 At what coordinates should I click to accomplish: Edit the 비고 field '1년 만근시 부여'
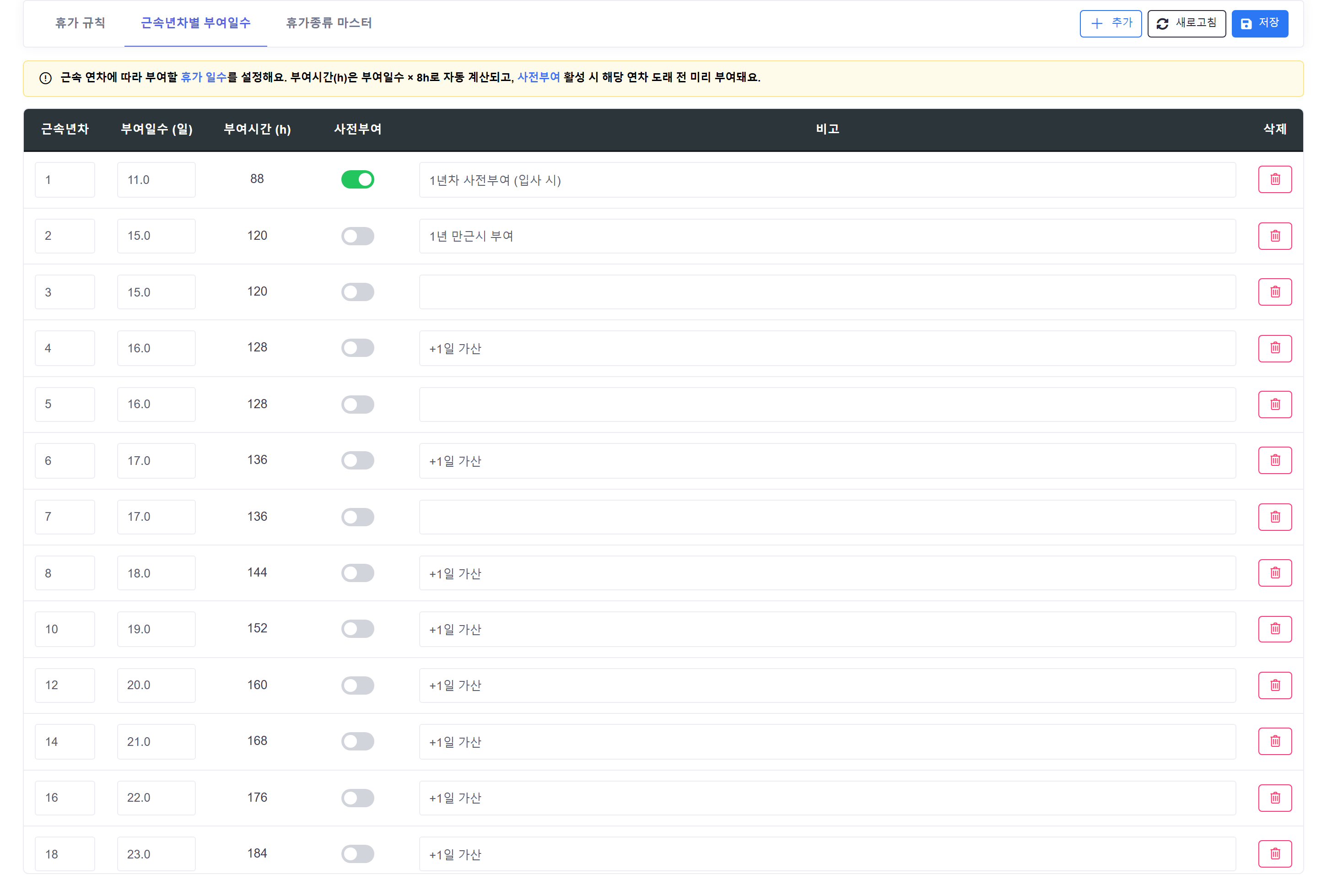pyautogui.click(x=827, y=236)
